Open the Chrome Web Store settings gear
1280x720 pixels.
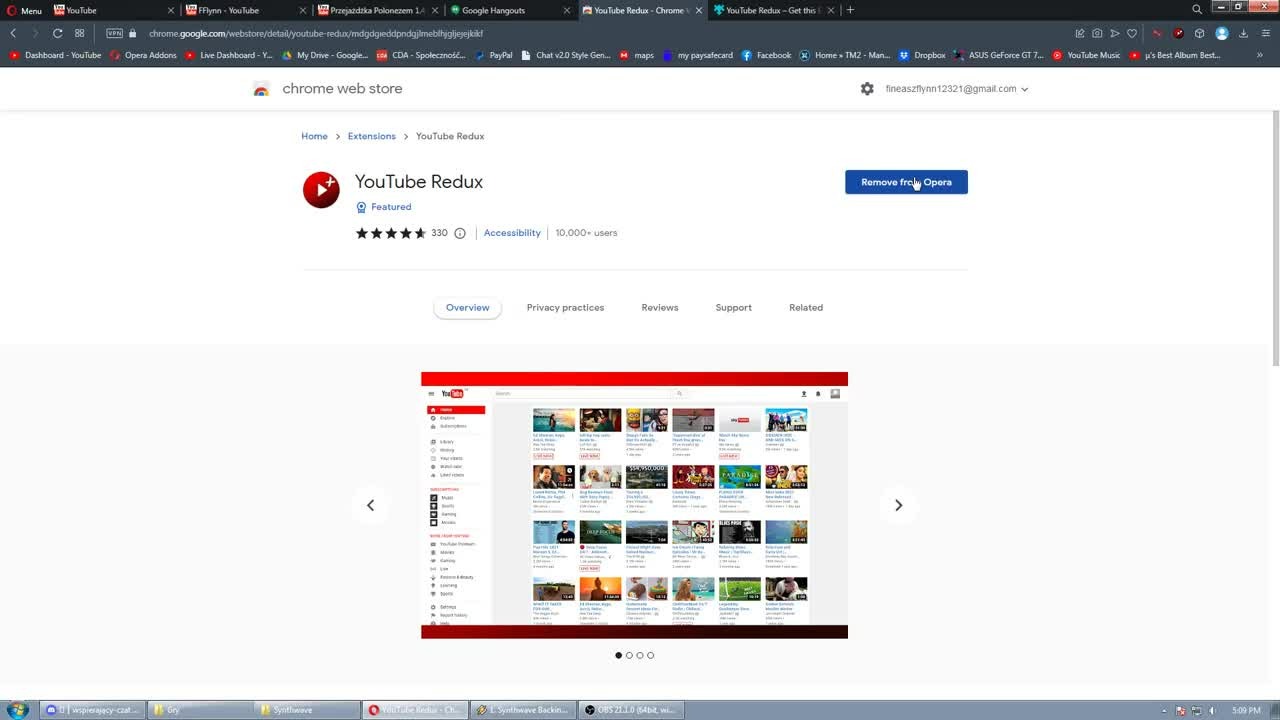click(x=867, y=88)
